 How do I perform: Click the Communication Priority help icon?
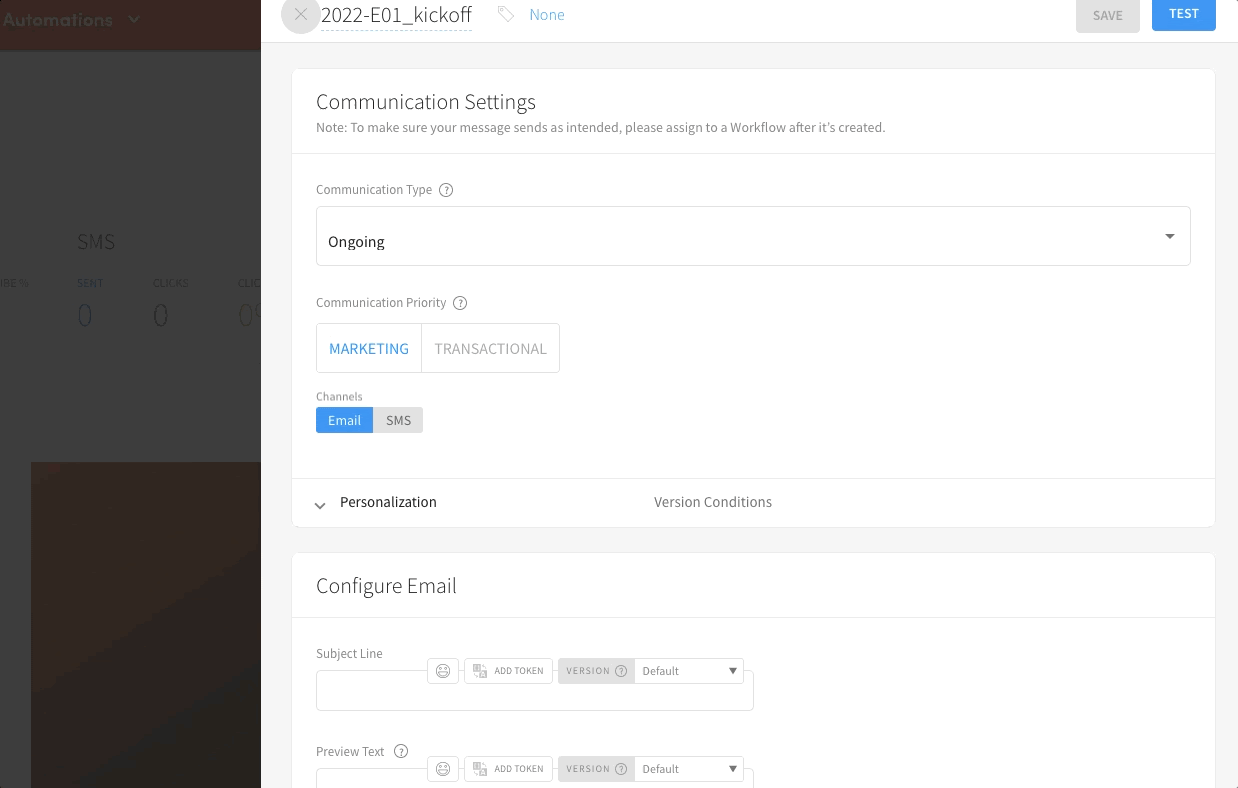pyautogui.click(x=460, y=302)
